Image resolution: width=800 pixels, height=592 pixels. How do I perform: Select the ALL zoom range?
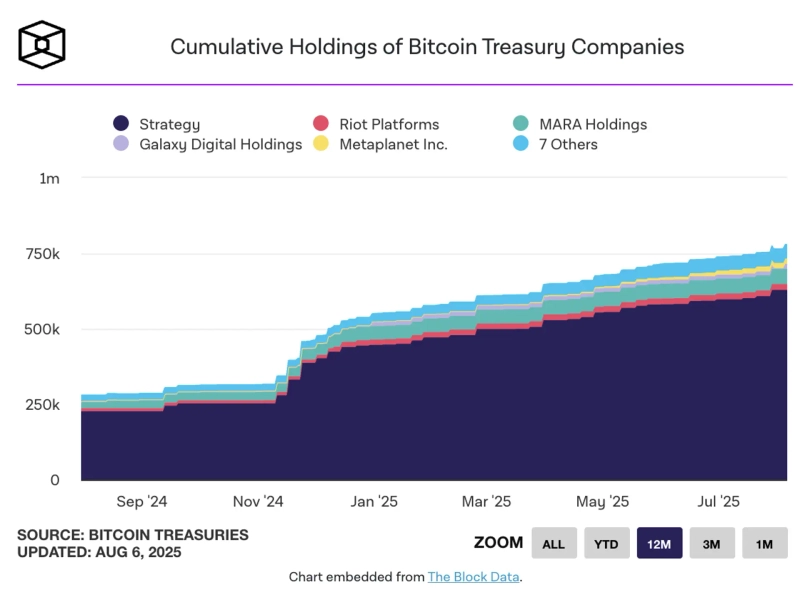pyautogui.click(x=553, y=542)
